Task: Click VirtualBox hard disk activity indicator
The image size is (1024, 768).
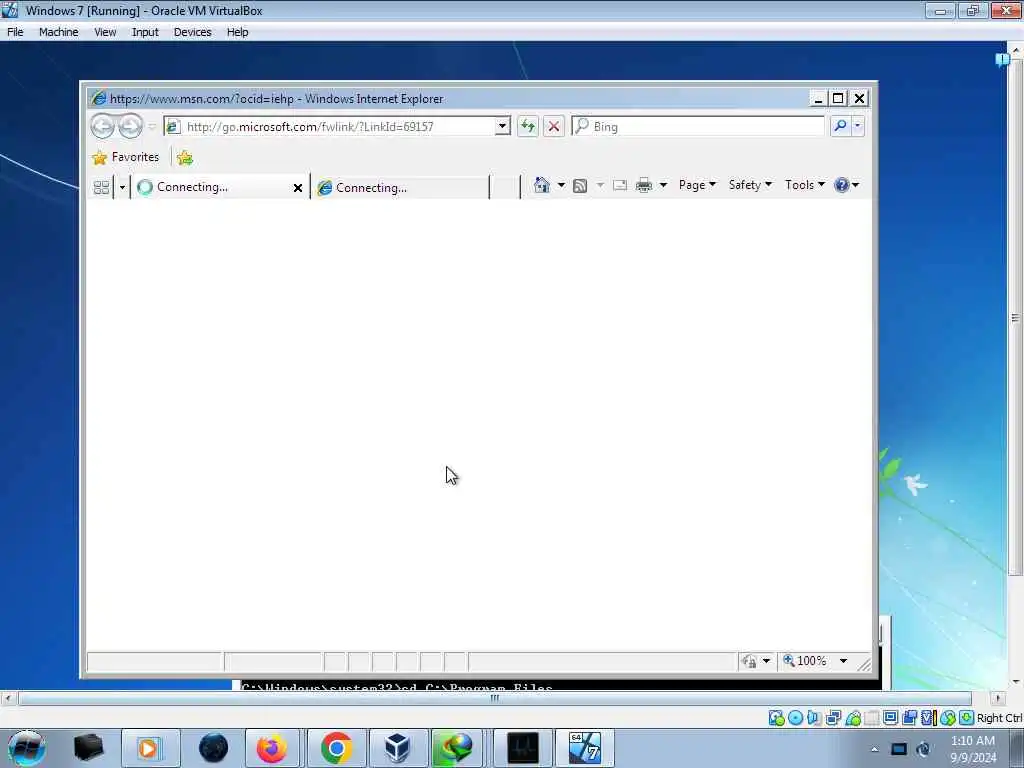Action: click(x=776, y=718)
